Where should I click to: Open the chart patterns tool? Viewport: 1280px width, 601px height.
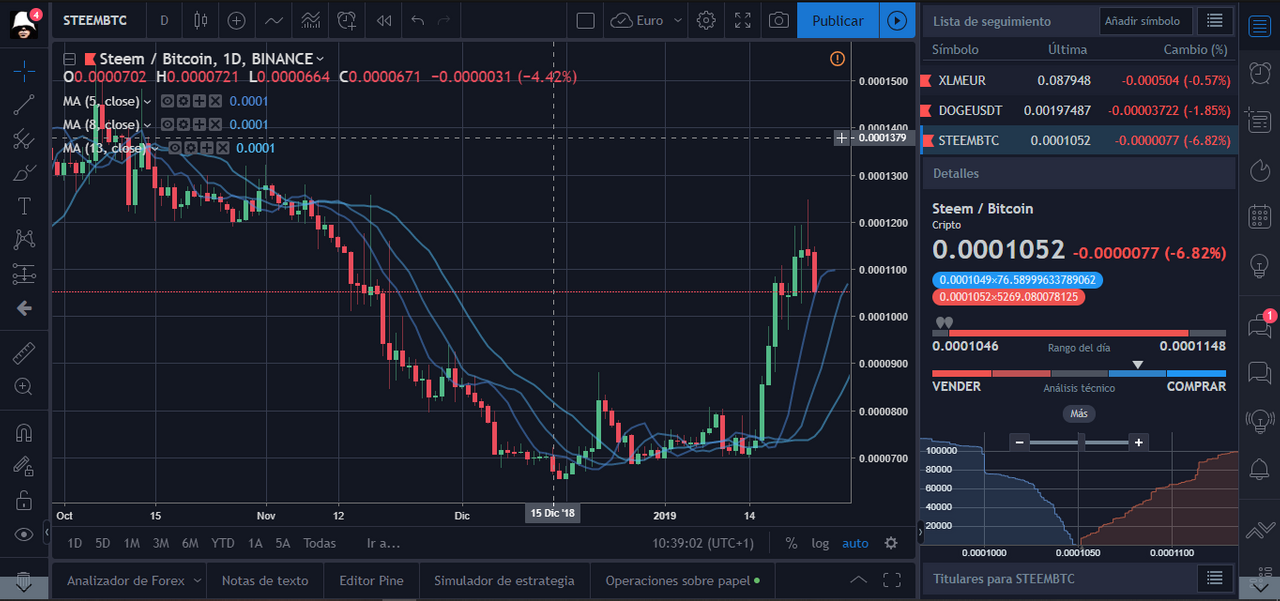(24, 240)
